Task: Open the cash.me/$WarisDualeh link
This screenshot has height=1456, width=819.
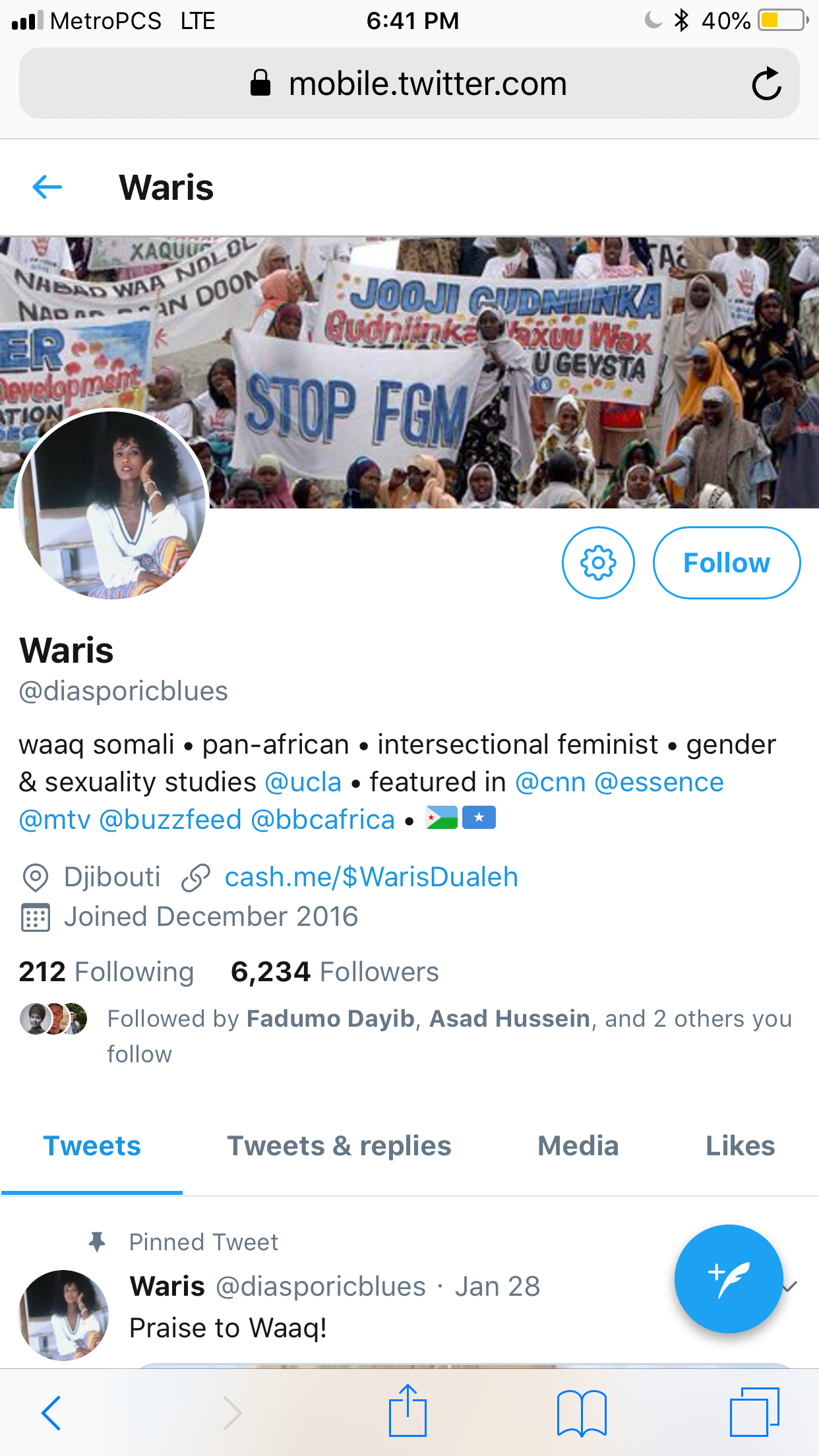Action: [x=371, y=877]
